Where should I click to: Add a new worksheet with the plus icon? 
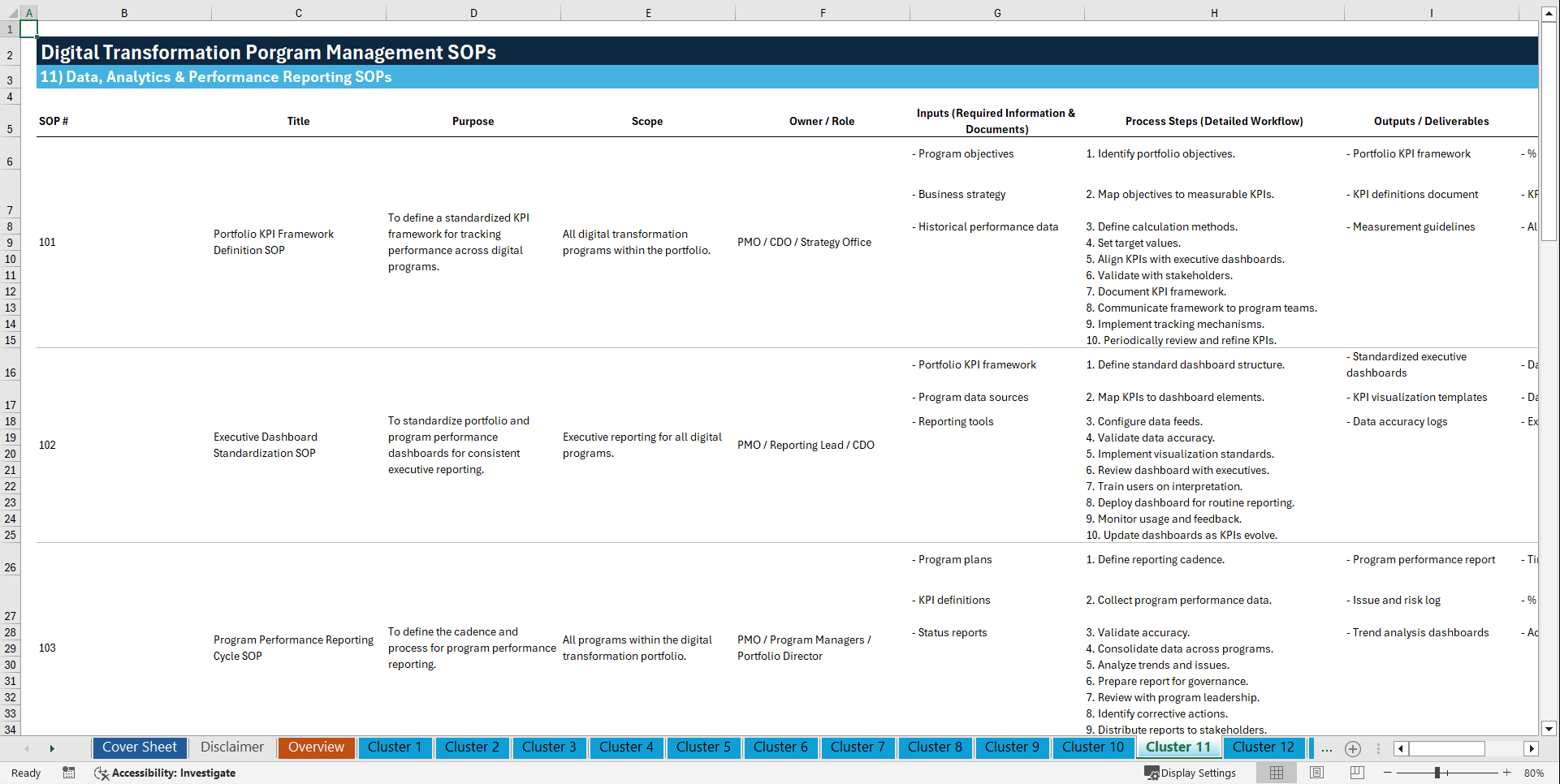tap(1353, 748)
